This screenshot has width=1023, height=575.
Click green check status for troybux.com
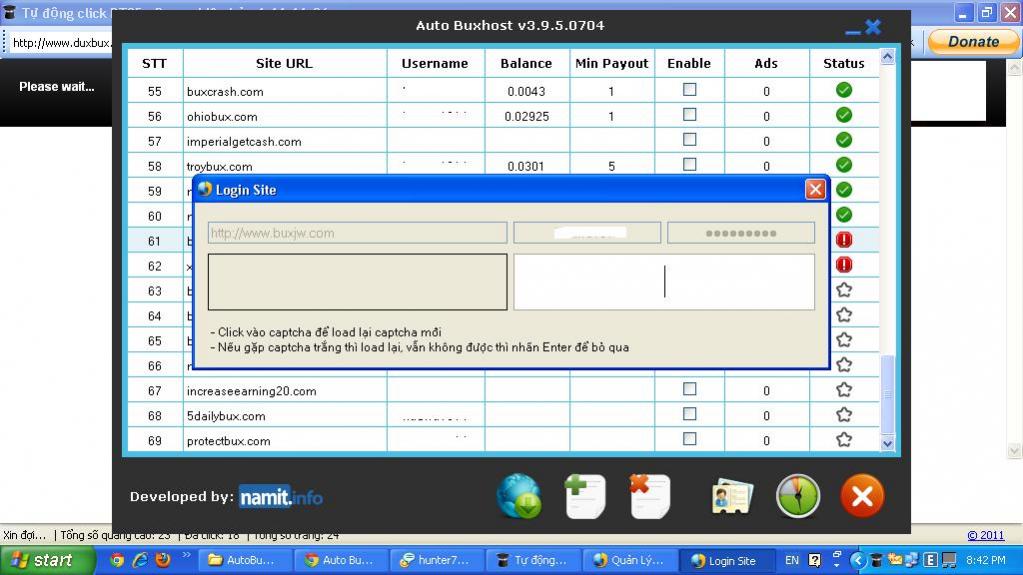click(x=844, y=164)
